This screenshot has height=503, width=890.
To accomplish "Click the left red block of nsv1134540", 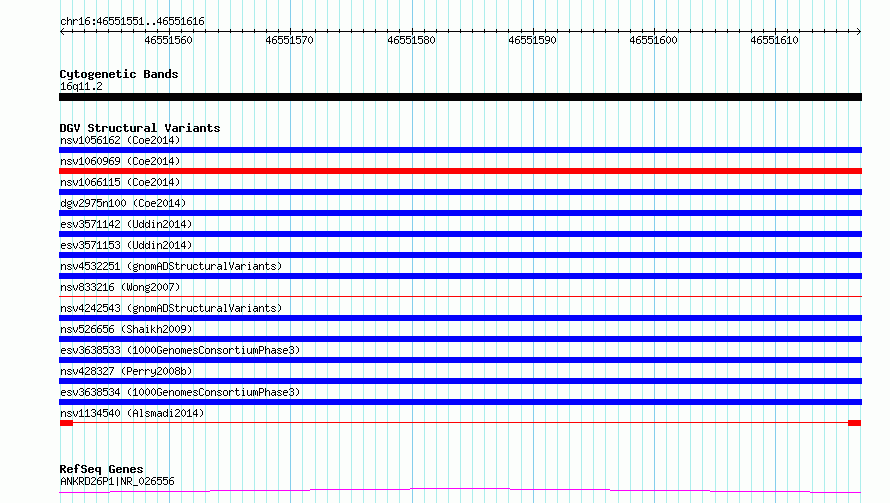I will tap(66, 423).
